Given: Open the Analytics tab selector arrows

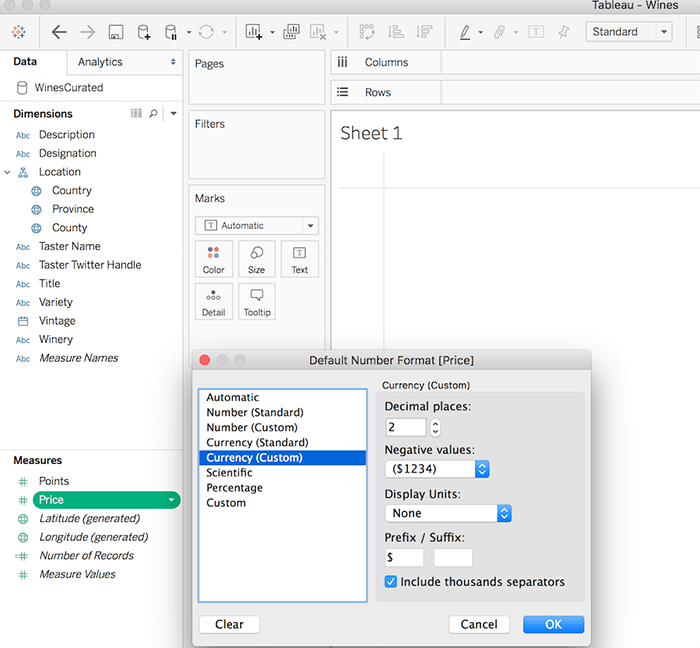Looking at the screenshot, I should [x=173, y=62].
